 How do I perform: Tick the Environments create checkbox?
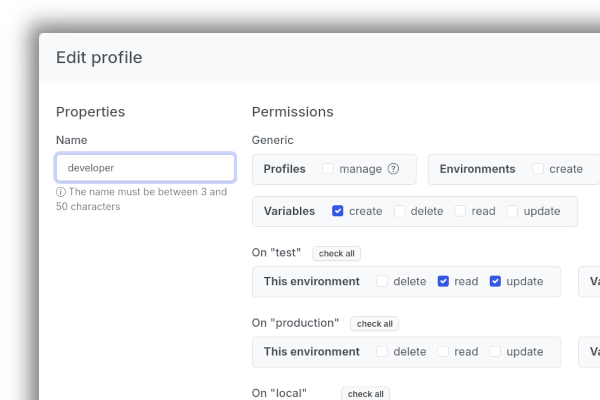[538, 169]
